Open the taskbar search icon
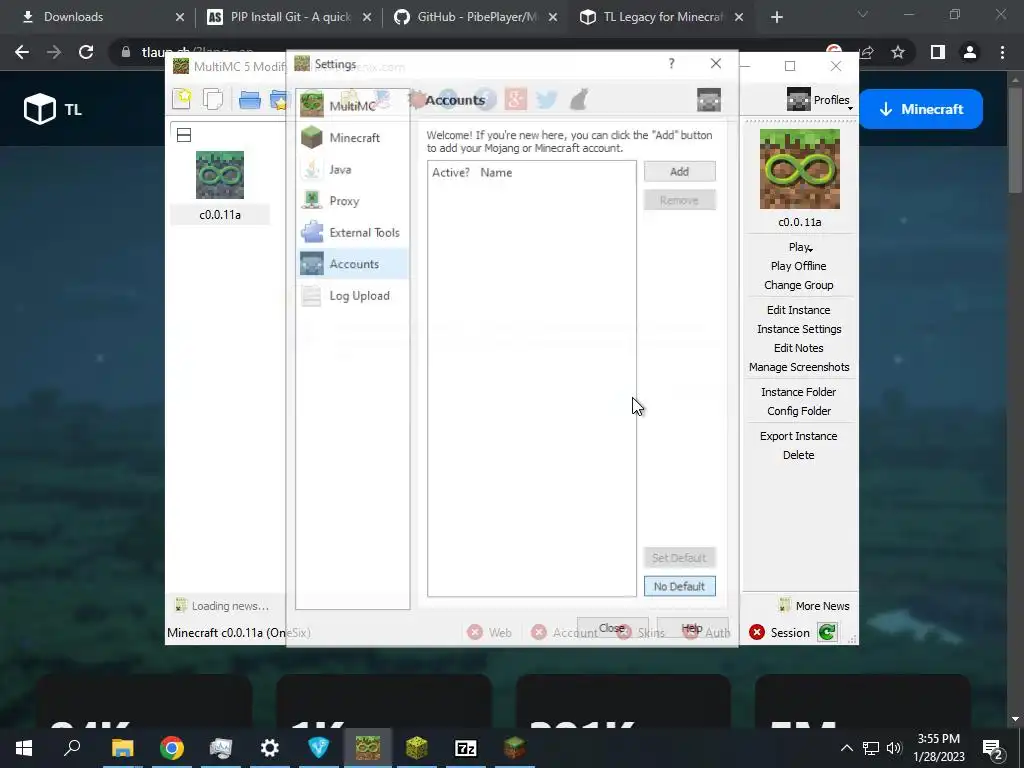The height and width of the screenshot is (768, 1024). pyautogui.click(x=72, y=748)
